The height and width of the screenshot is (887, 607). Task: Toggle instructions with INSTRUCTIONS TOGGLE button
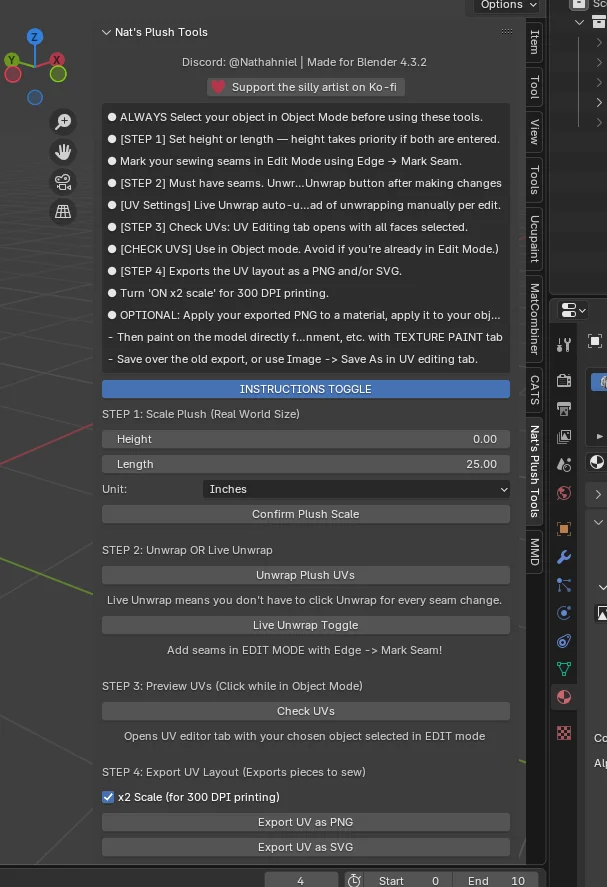click(305, 389)
